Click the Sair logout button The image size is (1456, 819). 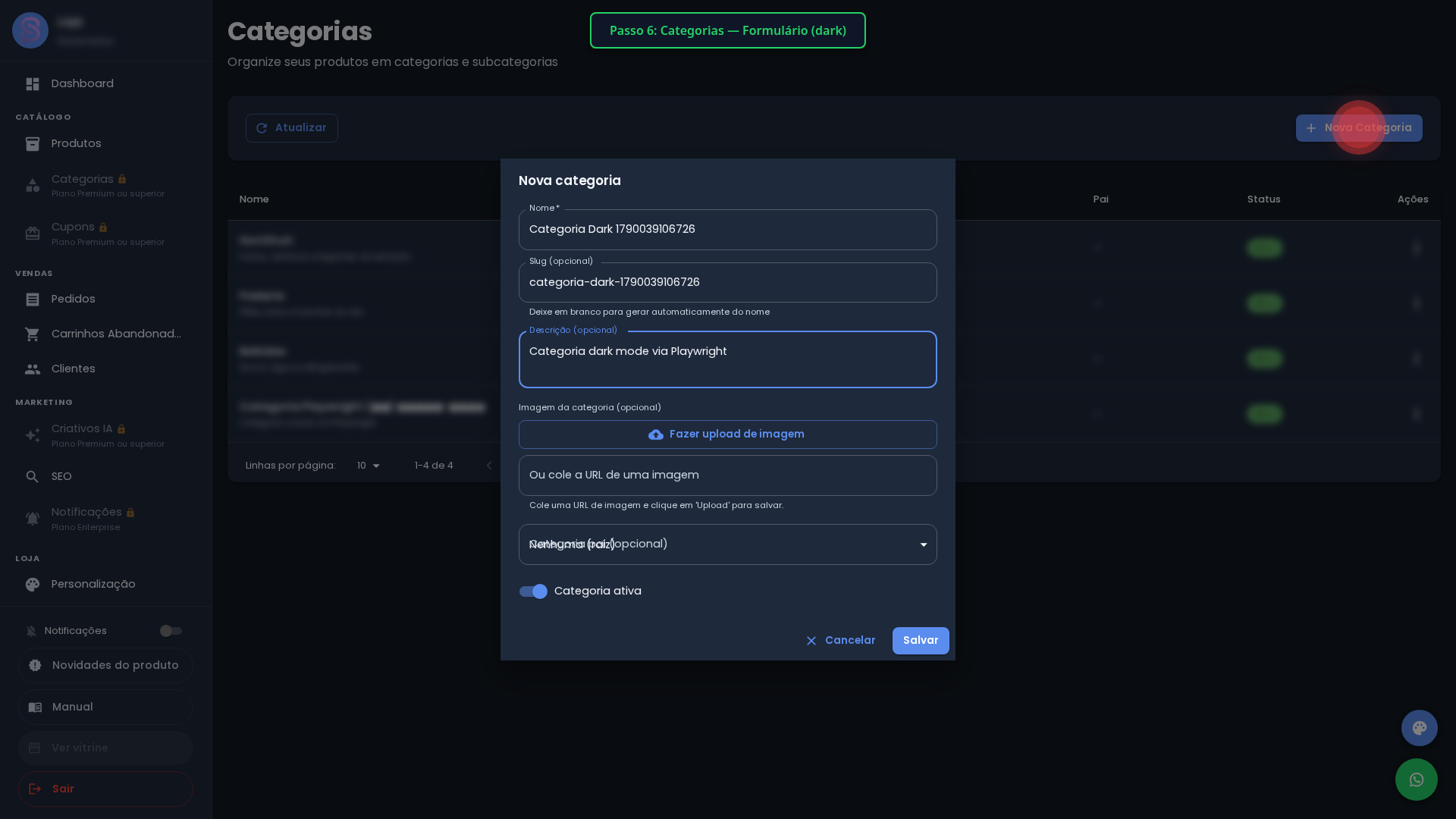click(x=105, y=789)
